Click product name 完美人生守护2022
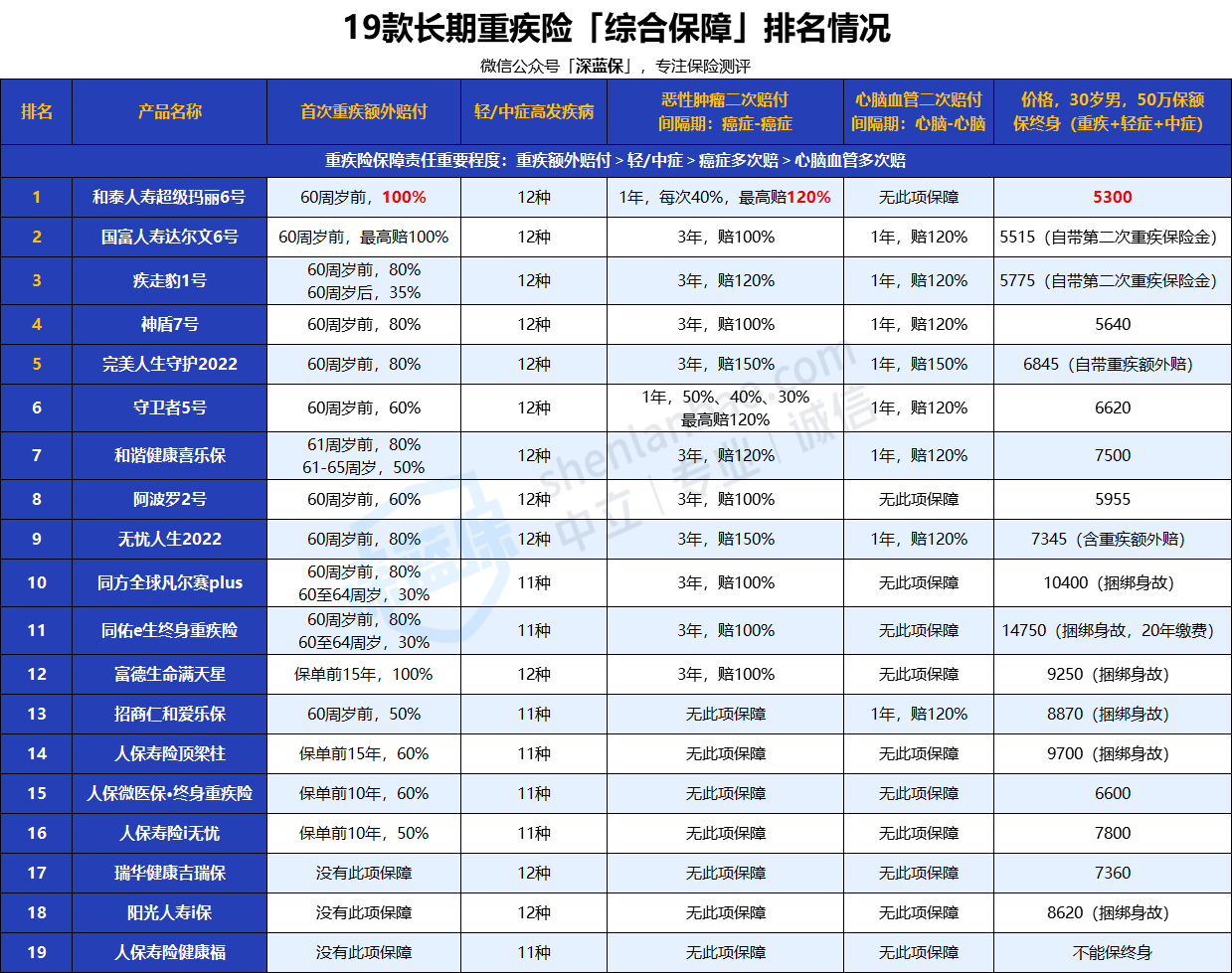This screenshot has width=1232, height=973. pyautogui.click(x=170, y=364)
